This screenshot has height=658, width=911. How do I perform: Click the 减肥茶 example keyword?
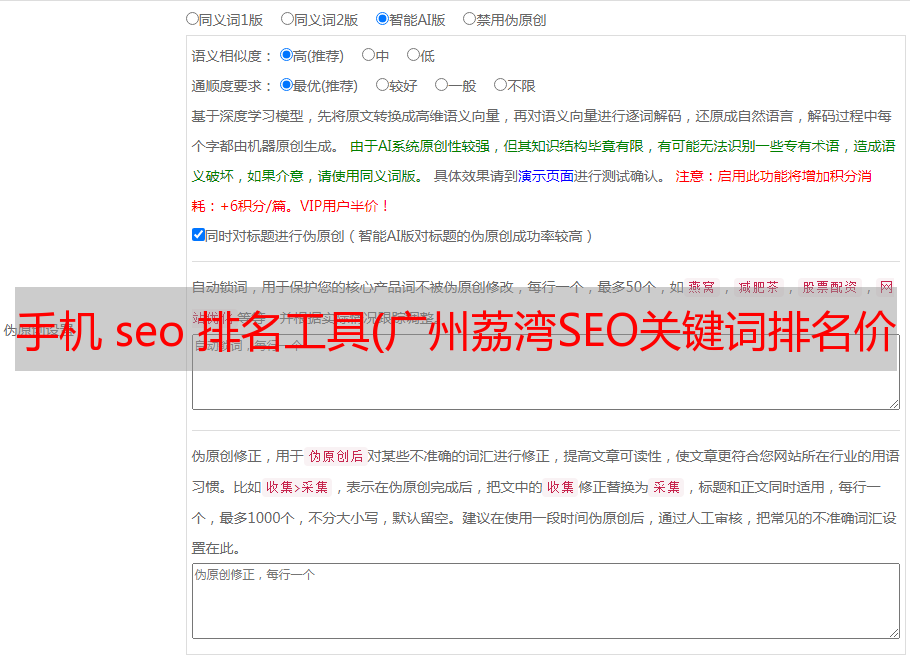click(758, 287)
